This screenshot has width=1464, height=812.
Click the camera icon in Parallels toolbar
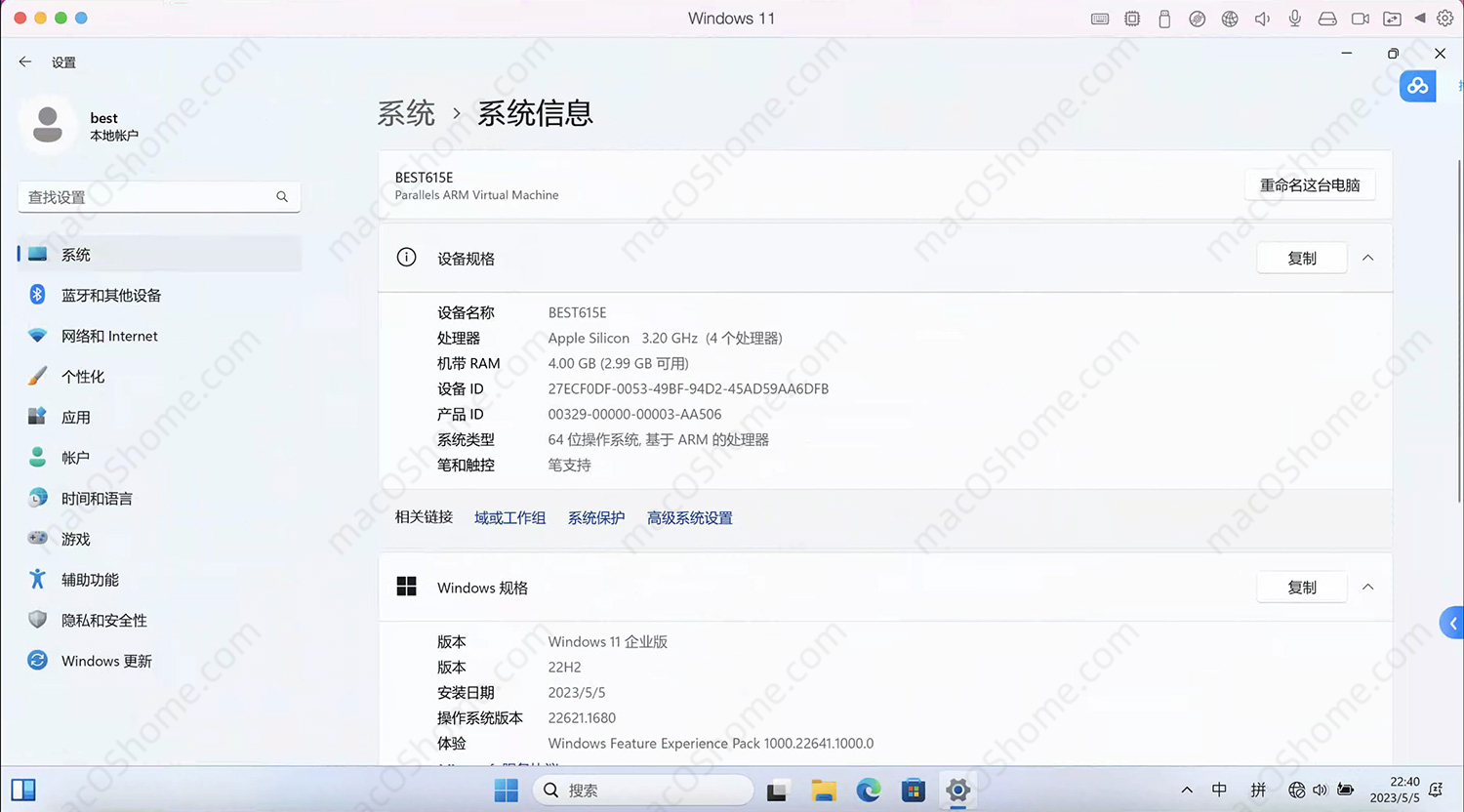1360,19
